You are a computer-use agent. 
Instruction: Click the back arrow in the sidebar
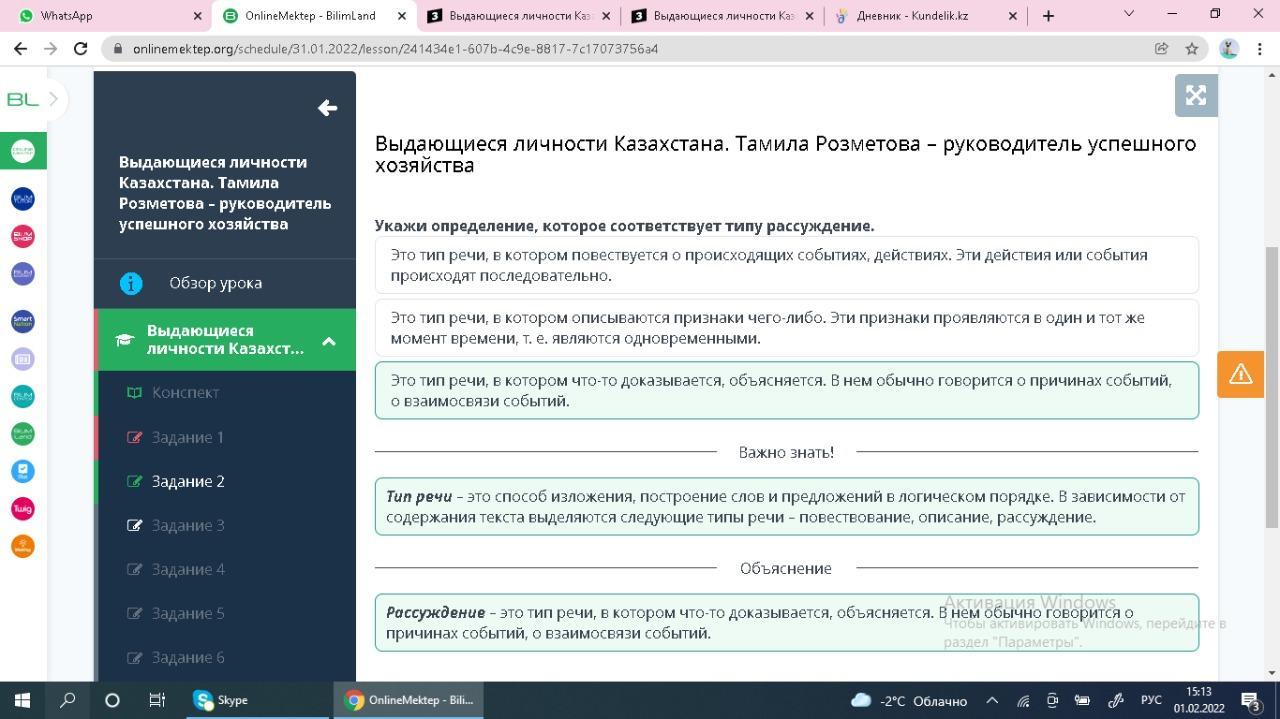327,108
